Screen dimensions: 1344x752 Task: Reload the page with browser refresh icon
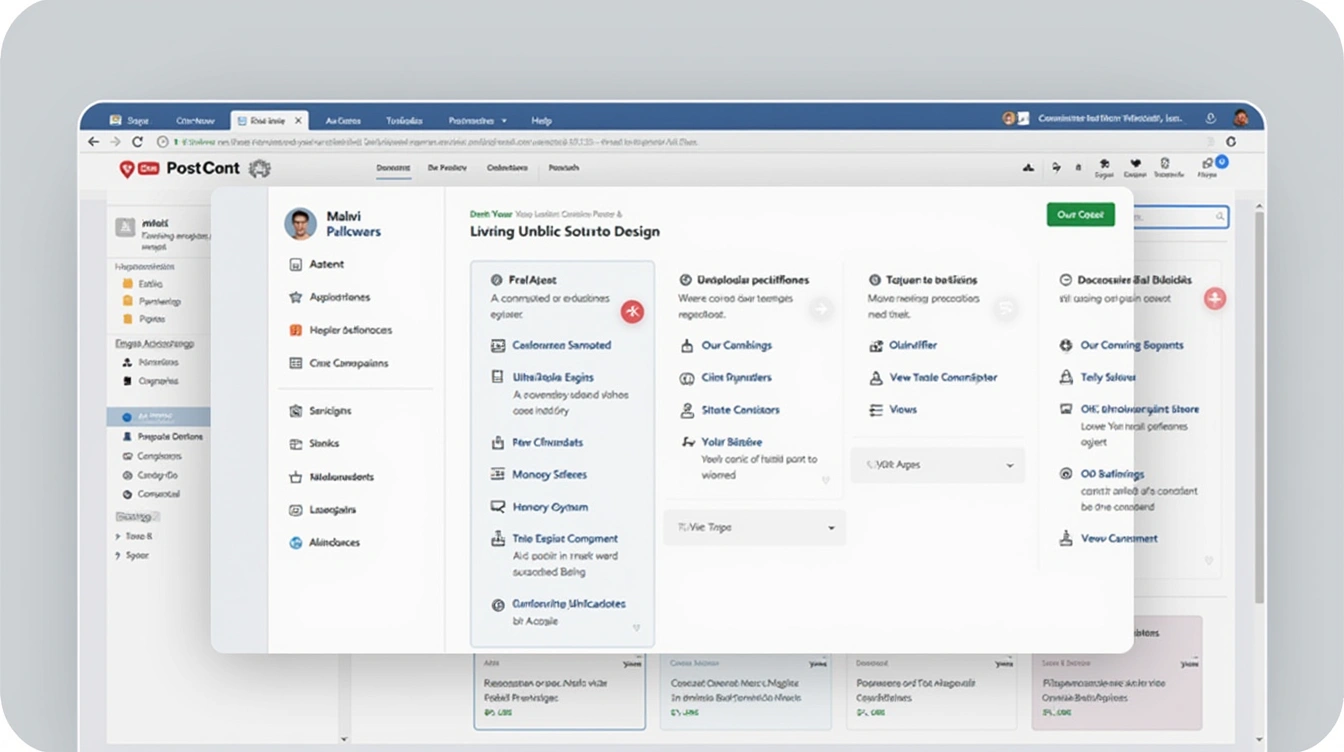coord(137,142)
